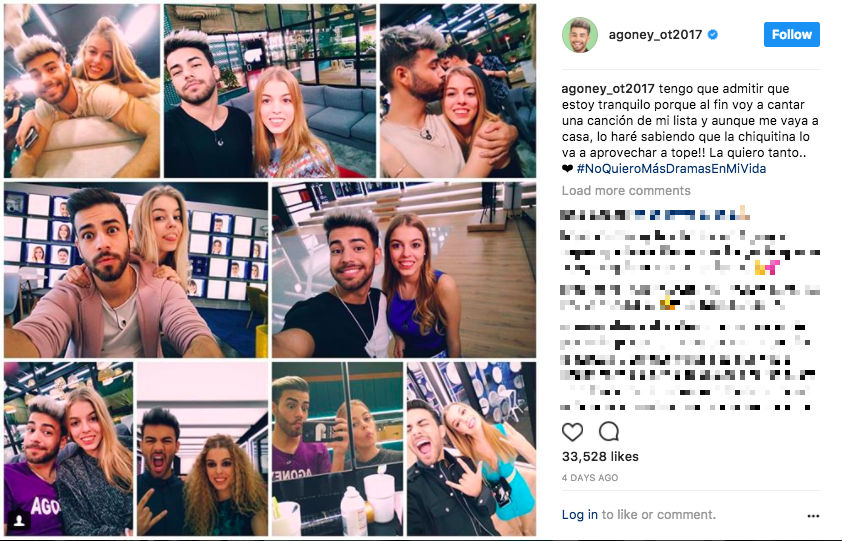View the 33,528 likes count
This screenshot has height=541, width=842.
click(600, 457)
